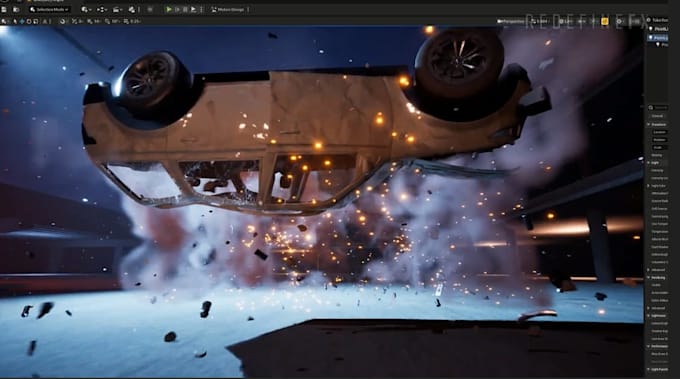Open the Selection Mode dropdown
The height and width of the screenshot is (379, 680).
[x=49, y=10]
